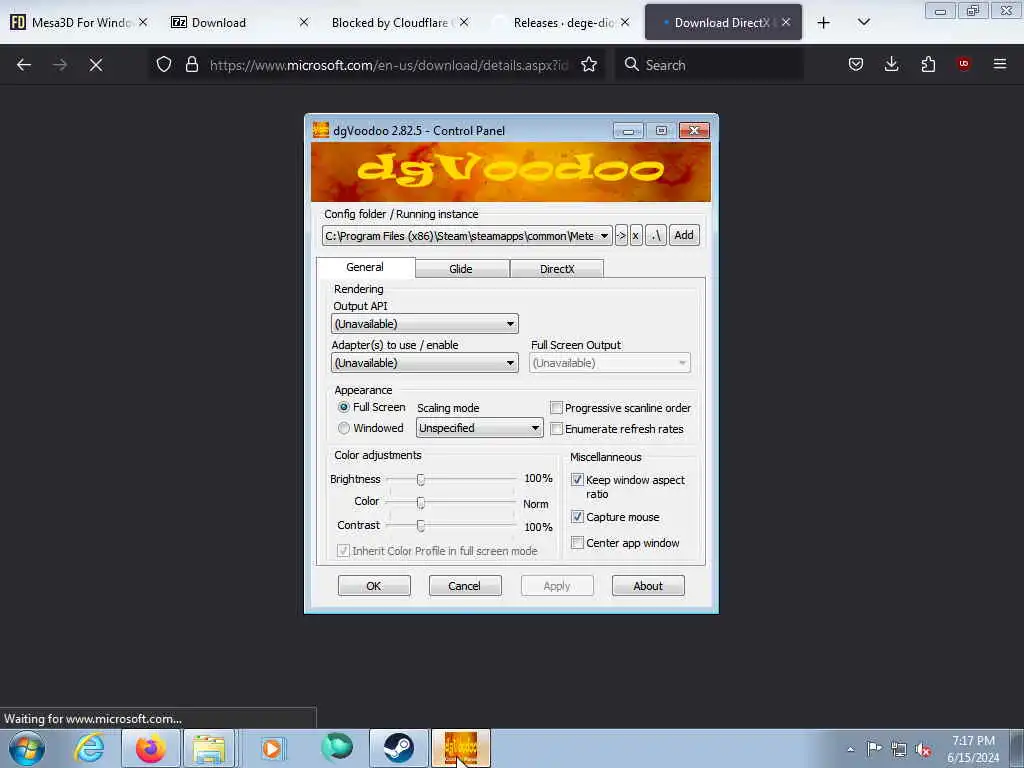The image size is (1024, 768).
Task: Open the Glide tab in dgVoodoo
Action: click(x=461, y=268)
